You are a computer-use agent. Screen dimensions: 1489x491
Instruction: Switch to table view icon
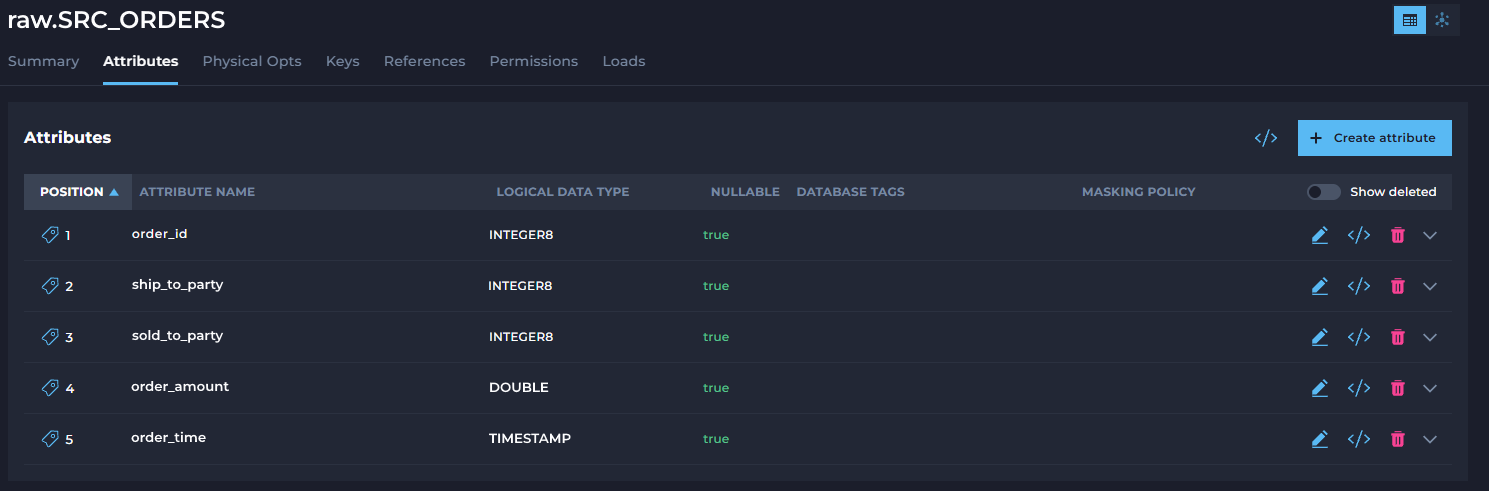[x=1410, y=20]
